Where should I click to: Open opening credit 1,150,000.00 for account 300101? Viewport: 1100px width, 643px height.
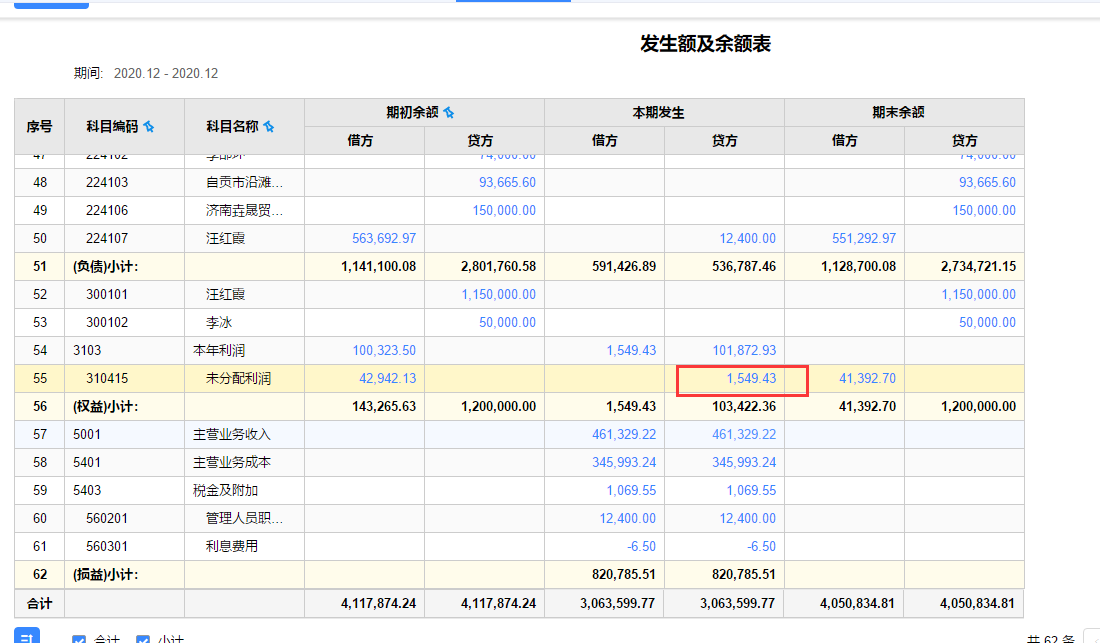[x=498, y=295]
